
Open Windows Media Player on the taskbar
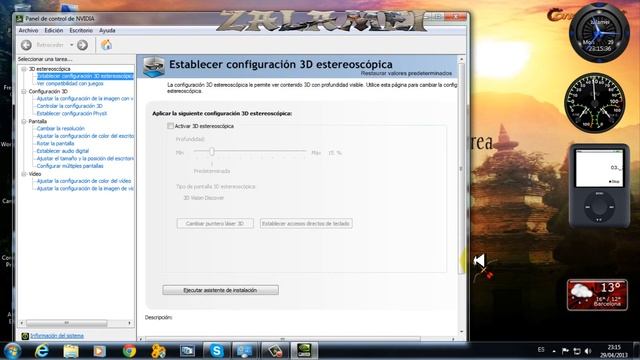click(99, 351)
